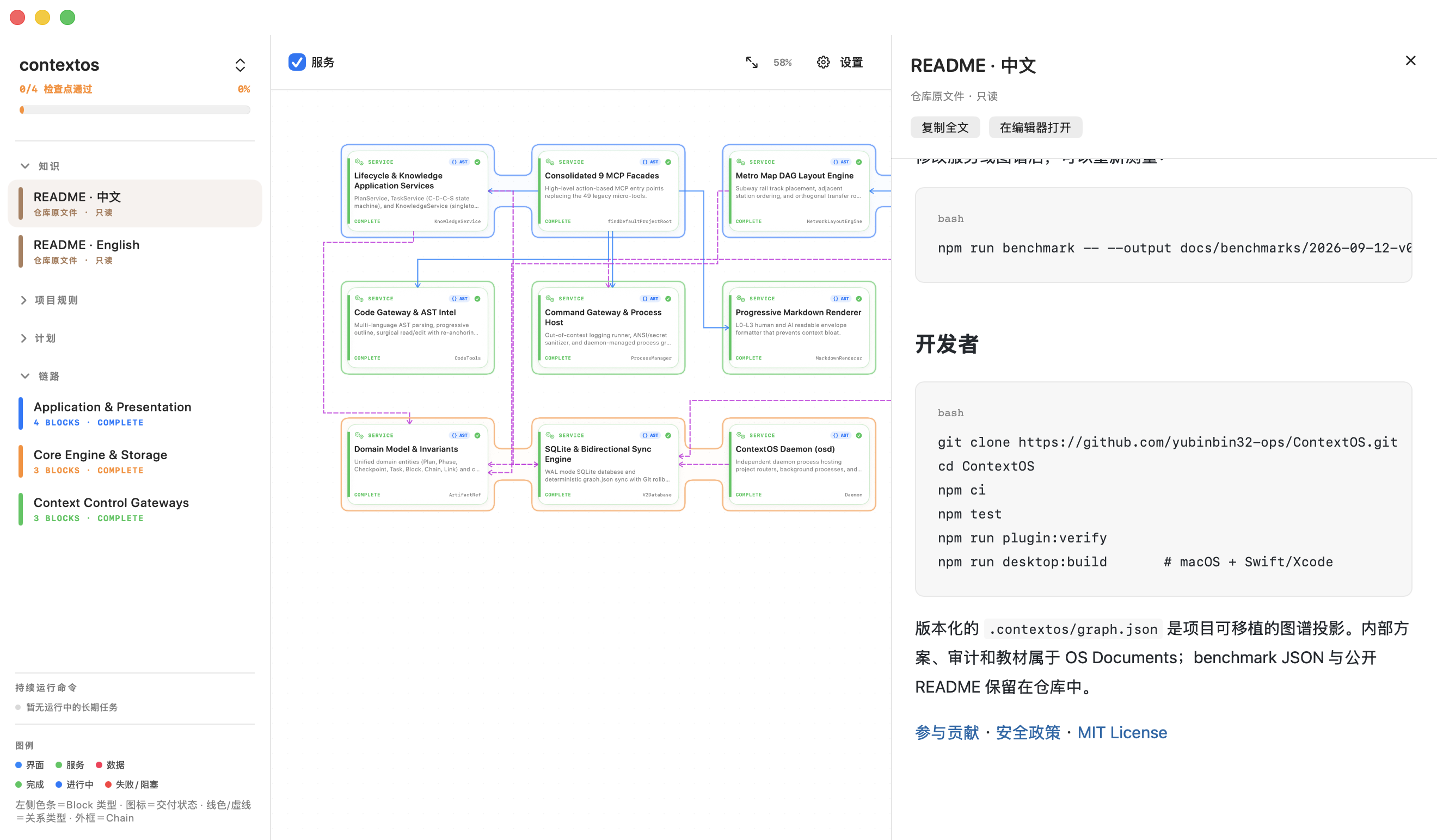Viewport: 1437px width, 840px height.
Task: Click the green check on Consolidated 9 MCP Facades card
Action: pyautogui.click(x=668, y=162)
